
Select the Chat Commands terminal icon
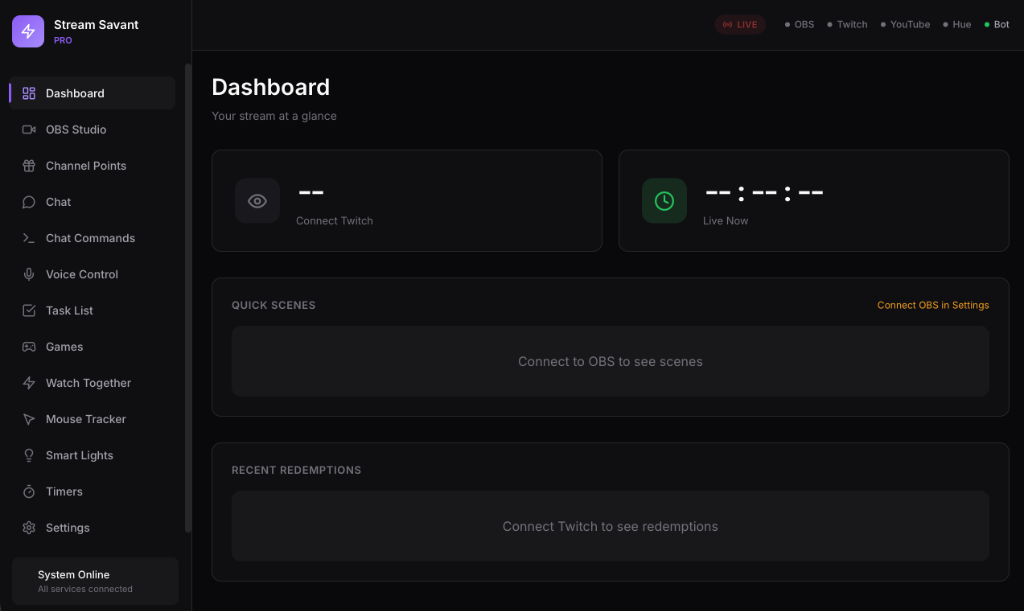tap(29, 238)
